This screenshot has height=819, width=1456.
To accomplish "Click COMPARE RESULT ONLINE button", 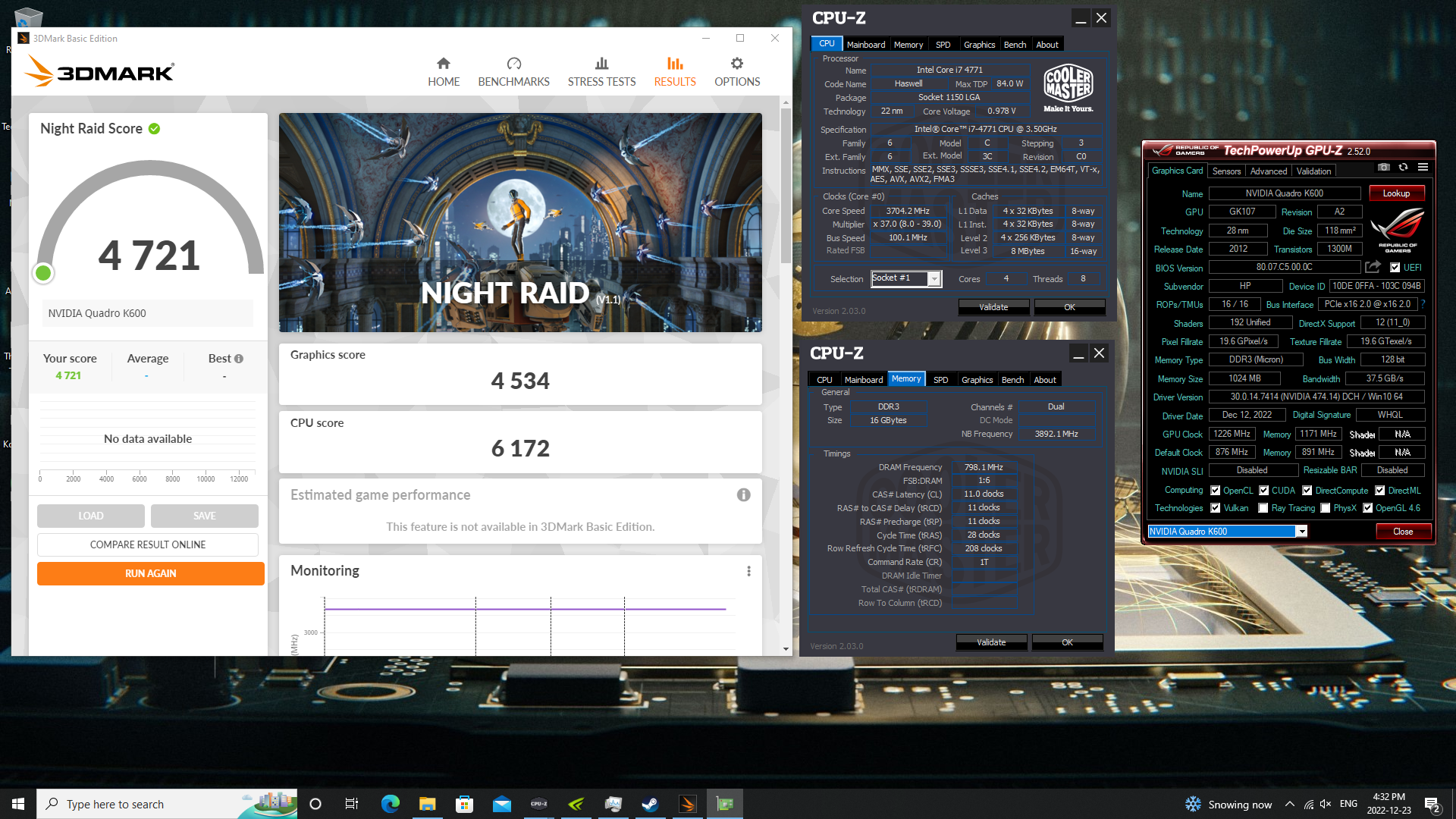I will [147, 544].
